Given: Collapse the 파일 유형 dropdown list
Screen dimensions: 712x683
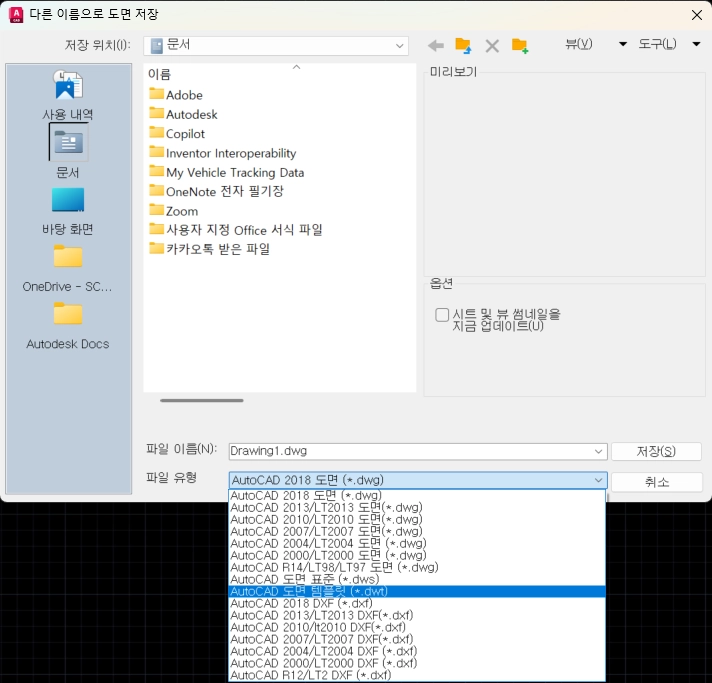Looking at the screenshot, I should coord(598,480).
